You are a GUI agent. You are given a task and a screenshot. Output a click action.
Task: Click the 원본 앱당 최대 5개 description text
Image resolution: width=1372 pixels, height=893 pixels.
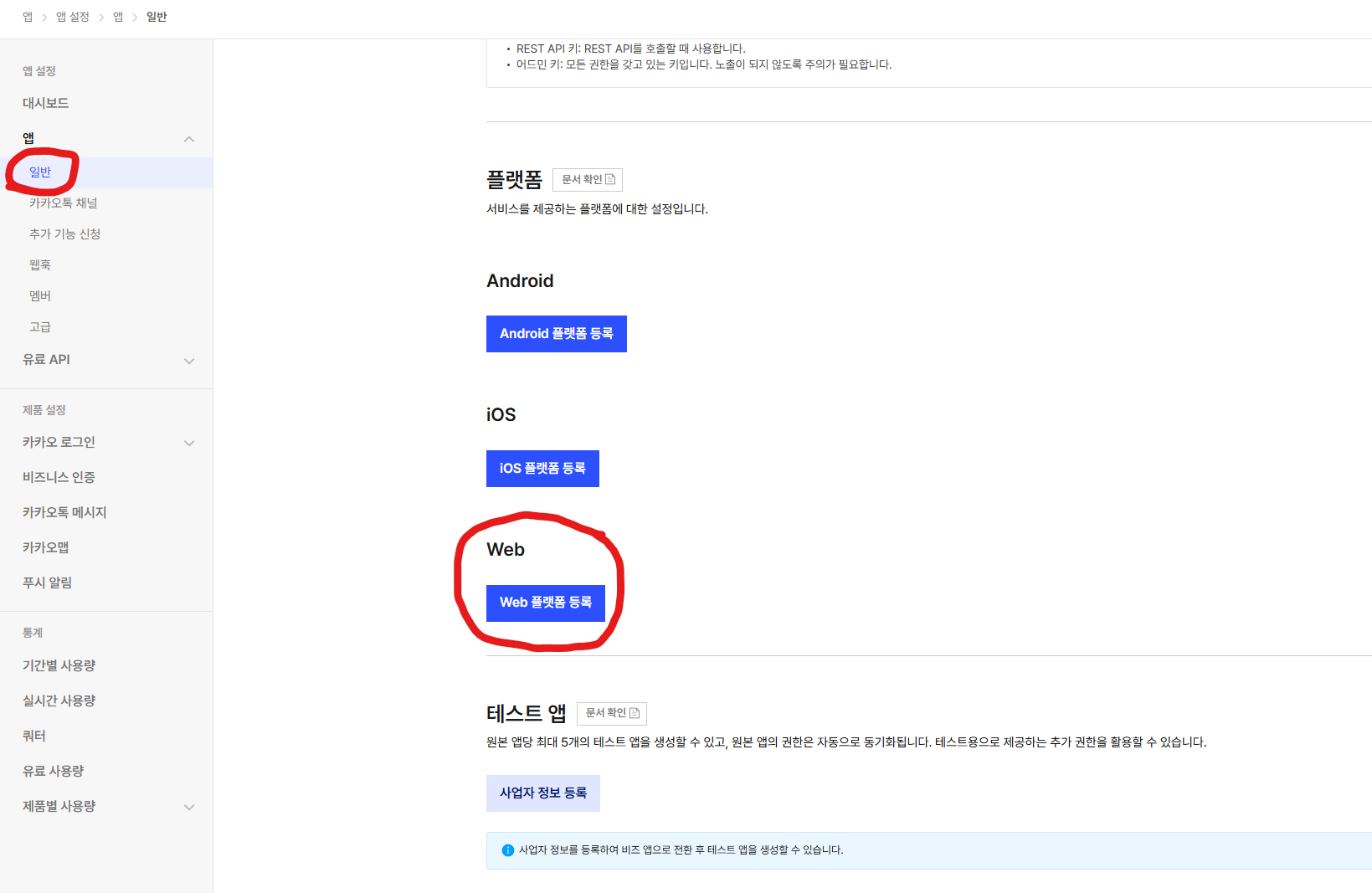point(846,742)
